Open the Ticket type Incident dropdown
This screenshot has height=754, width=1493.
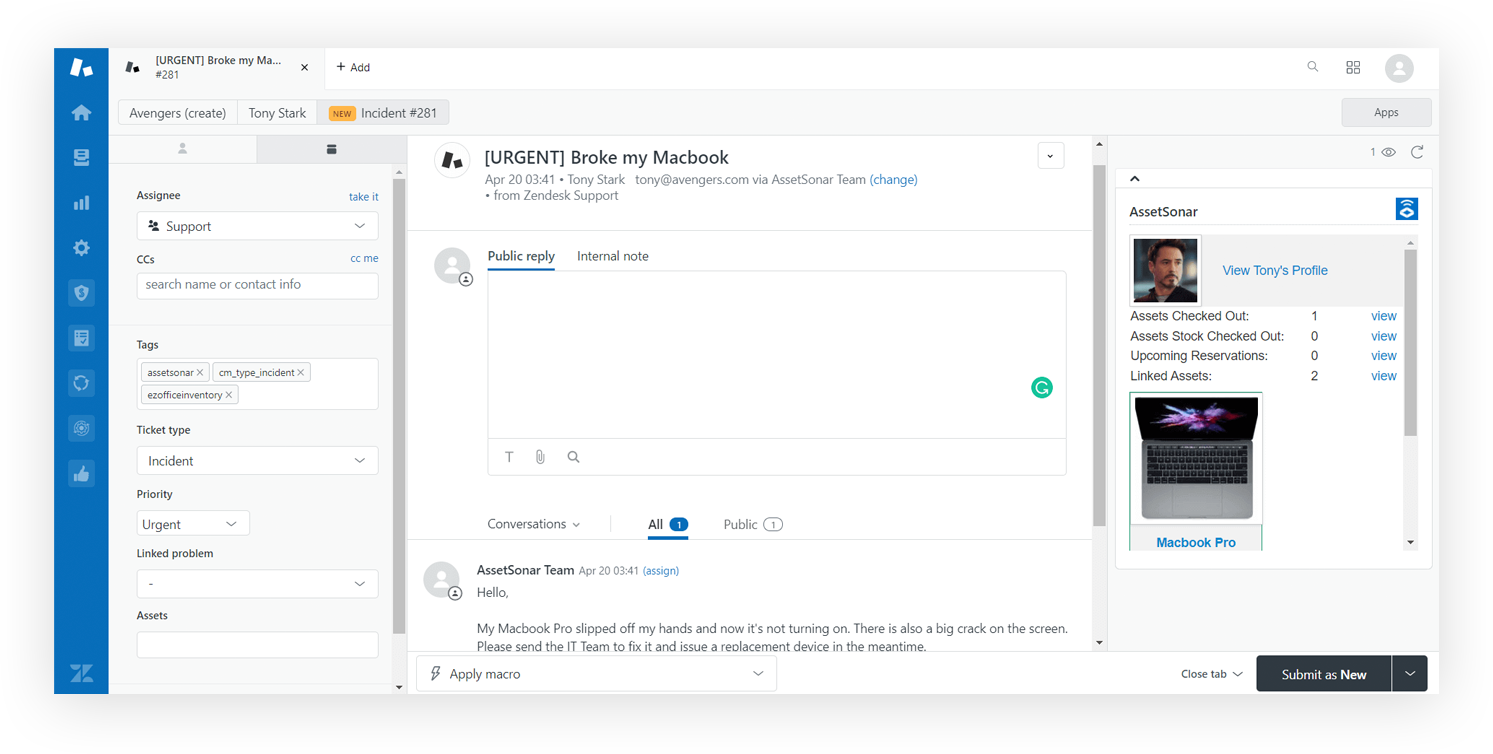point(257,460)
